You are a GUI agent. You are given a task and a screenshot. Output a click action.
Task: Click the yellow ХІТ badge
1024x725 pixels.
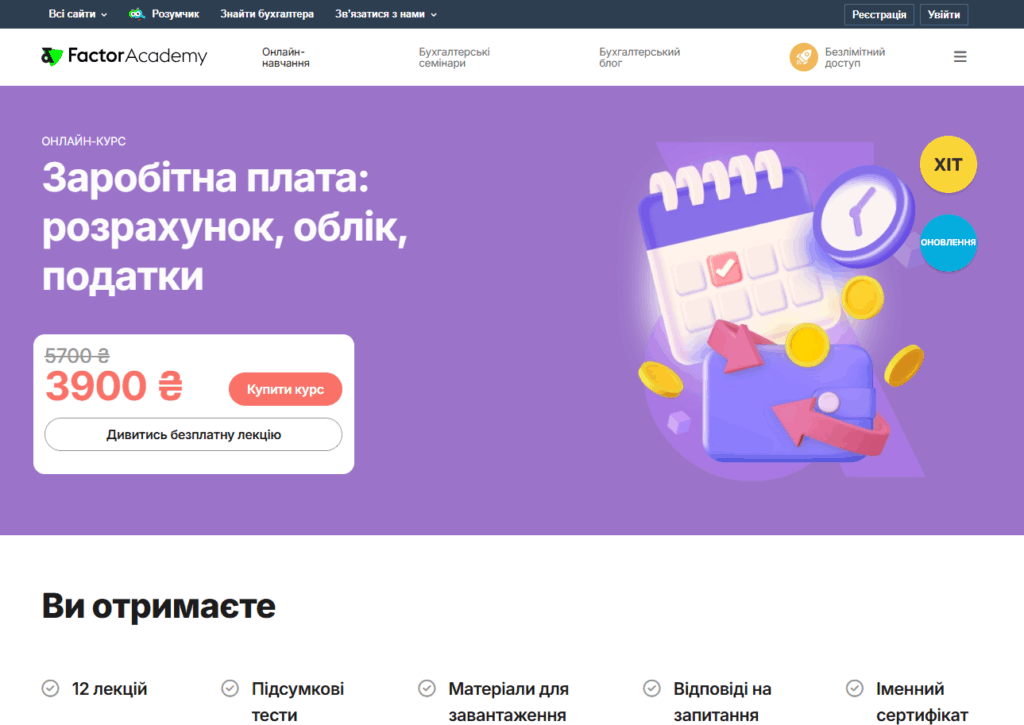tap(948, 164)
